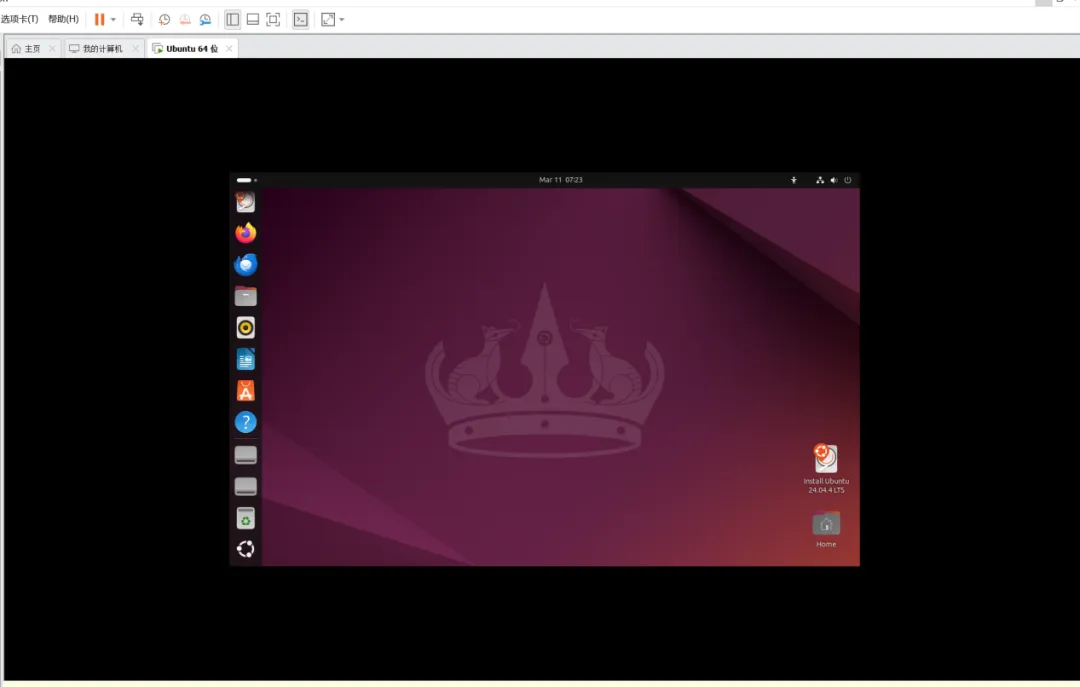Image resolution: width=1080 pixels, height=687 pixels.
Task: Open the power menu icon in the top bar
Action: (x=848, y=180)
